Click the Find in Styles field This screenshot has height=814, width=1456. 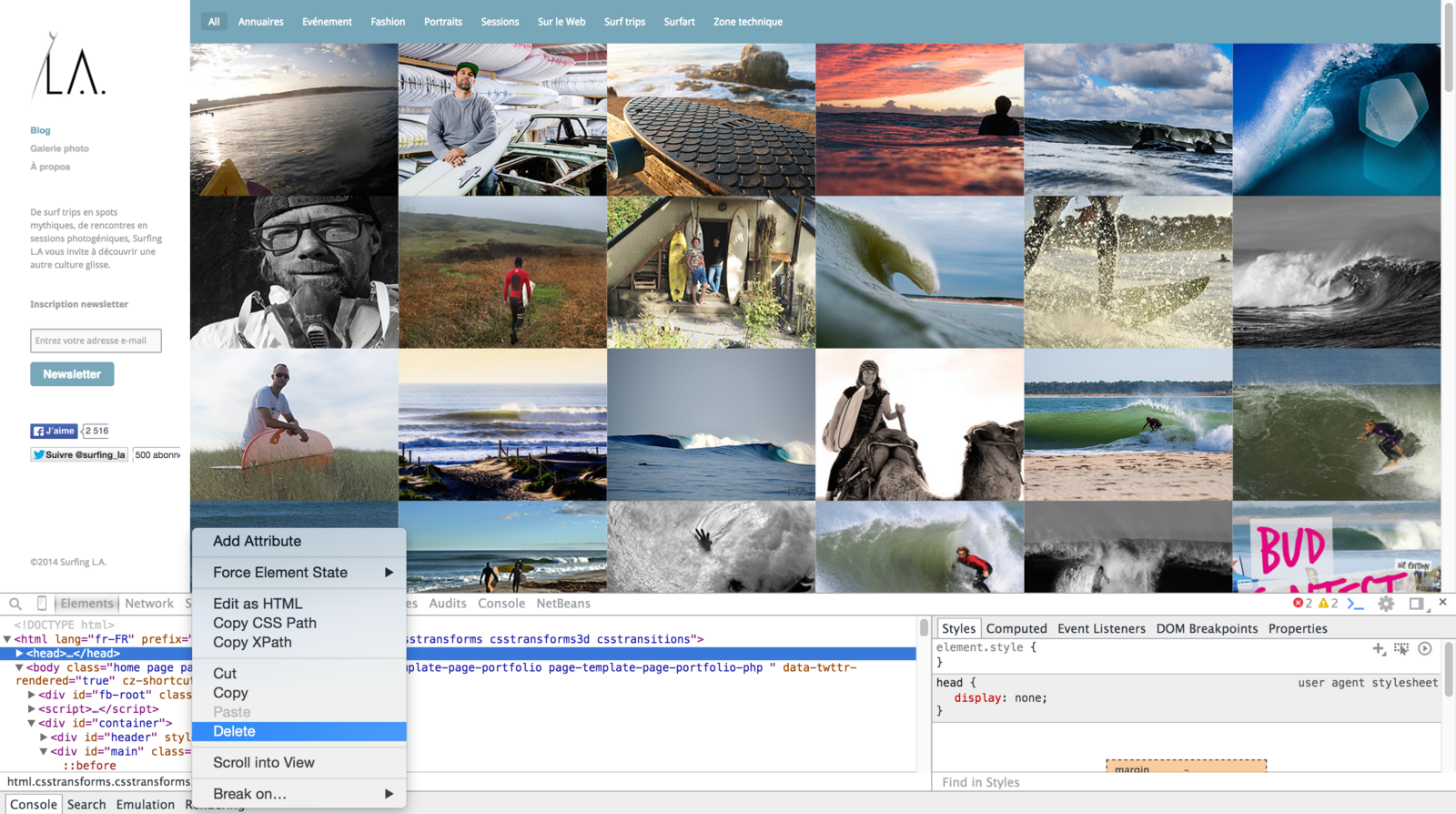point(1186,782)
